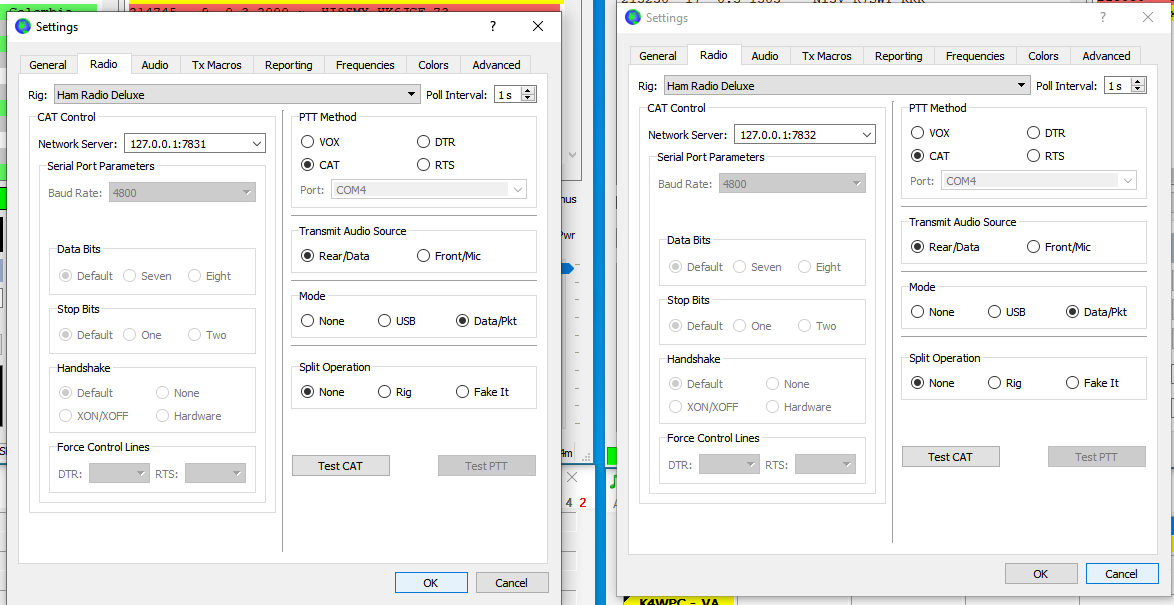
Task: Close the left Settings window with X
Action: 538,26
